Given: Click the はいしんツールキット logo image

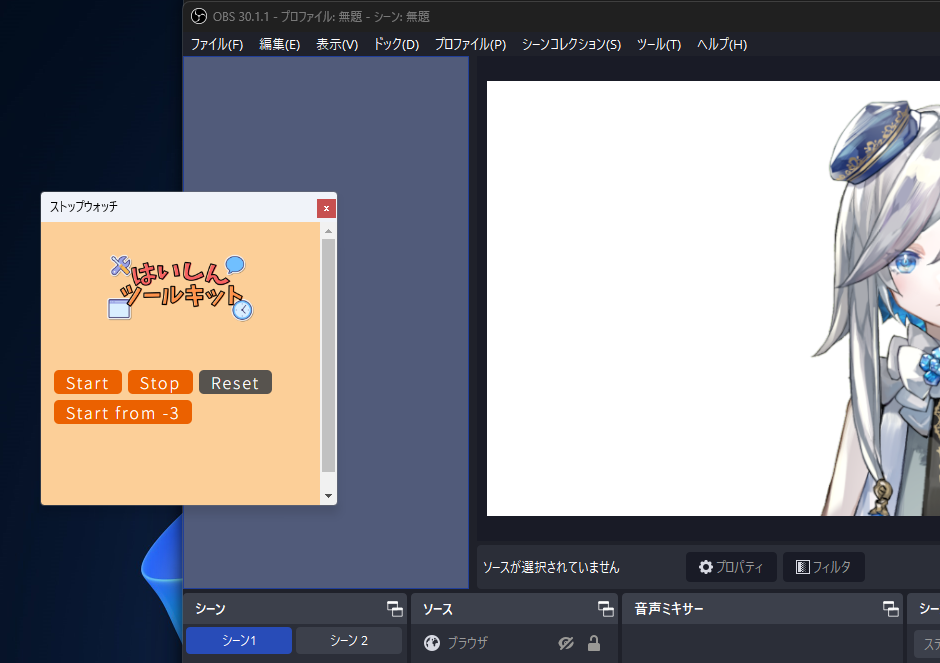Looking at the screenshot, I should (x=180, y=287).
